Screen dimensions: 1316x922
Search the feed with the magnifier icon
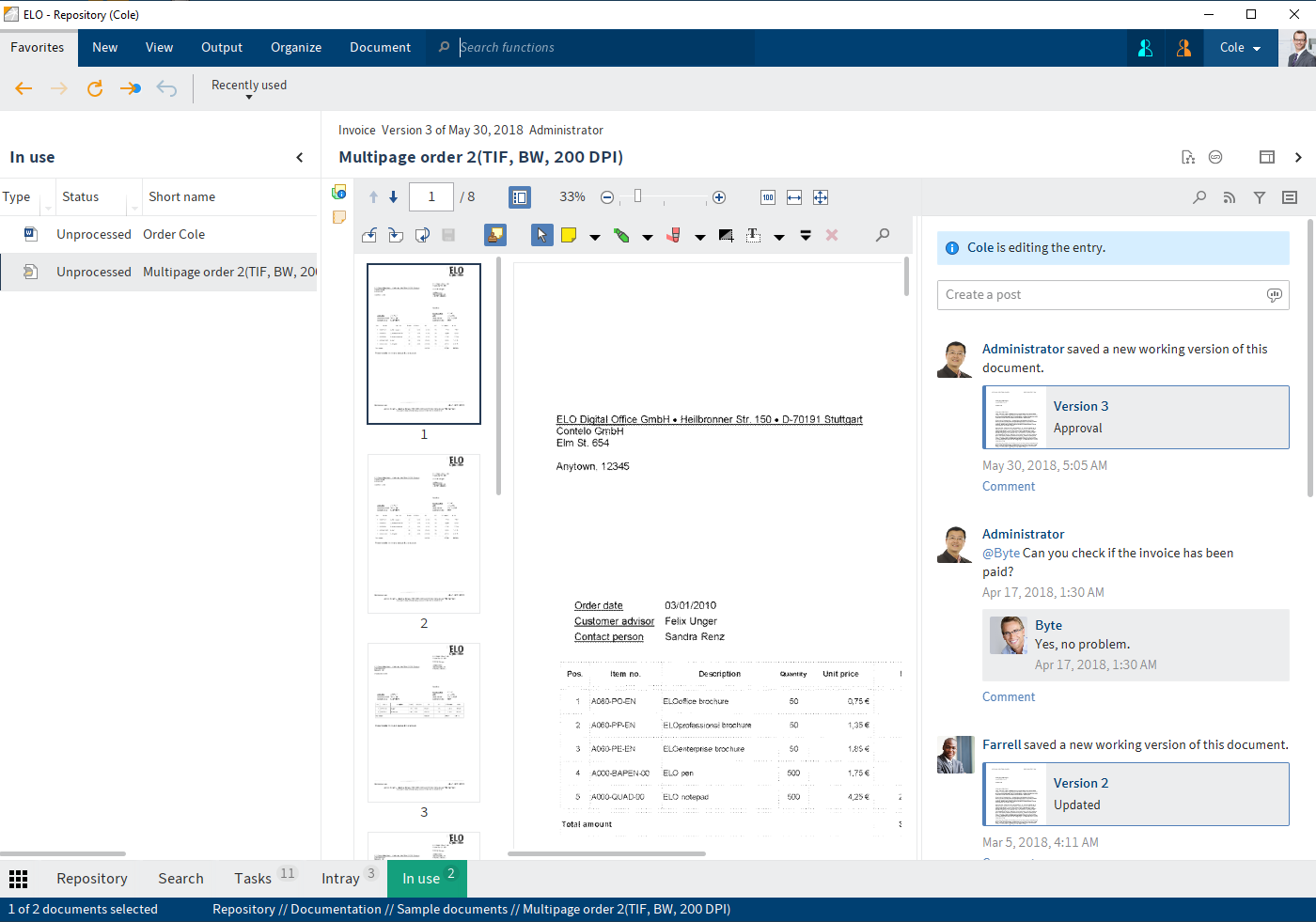(1199, 197)
